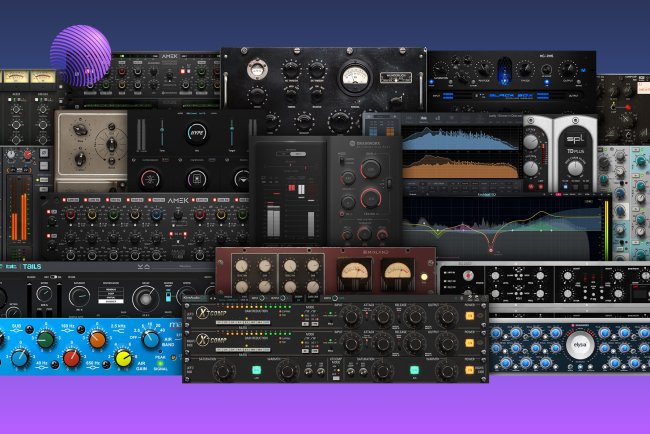Click the red knob on left channel strip

[27, 155]
